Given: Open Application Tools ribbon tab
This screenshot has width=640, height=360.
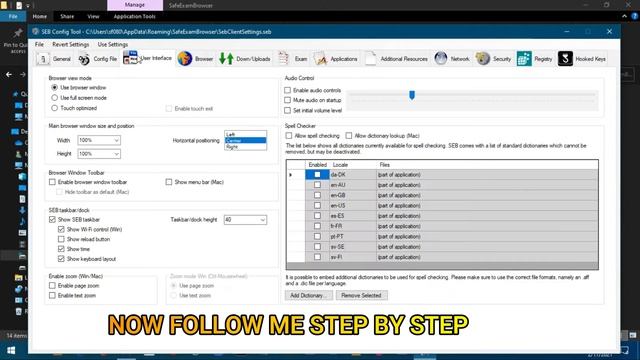Looking at the screenshot, I should pos(135,16).
